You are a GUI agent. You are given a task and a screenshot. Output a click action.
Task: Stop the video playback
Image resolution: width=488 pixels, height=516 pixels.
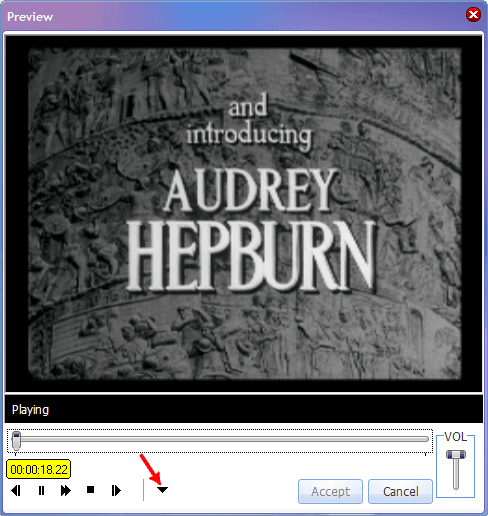click(x=90, y=490)
